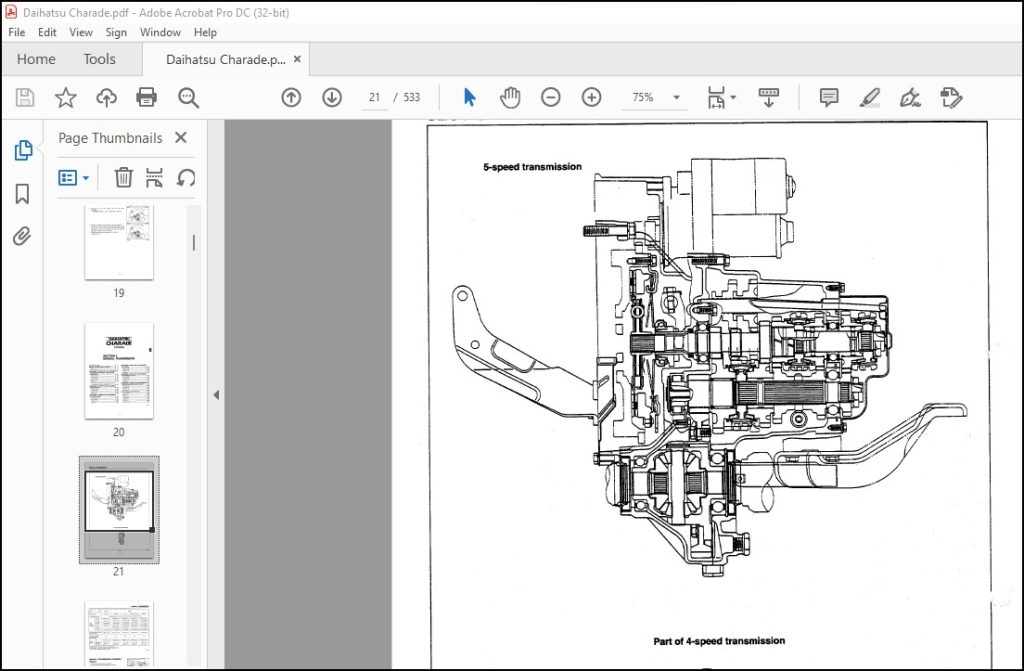Image resolution: width=1024 pixels, height=671 pixels.
Task: Click the scrolling mode read icon
Action: [769, 97]
